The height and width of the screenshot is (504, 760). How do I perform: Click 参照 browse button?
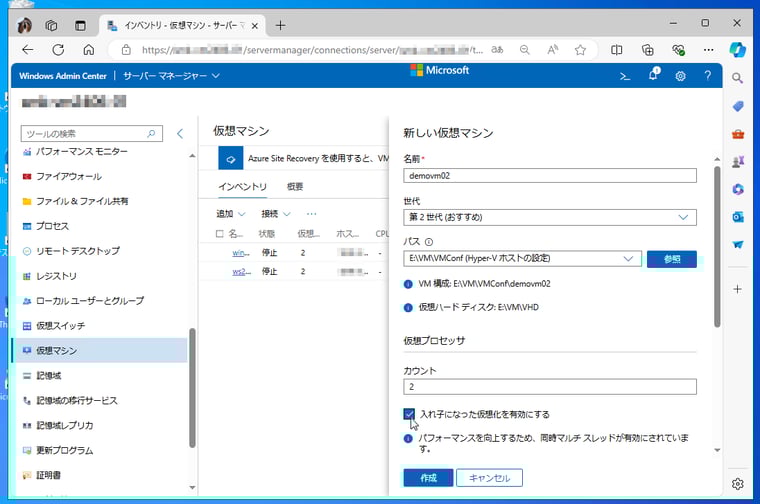point(672,259)
